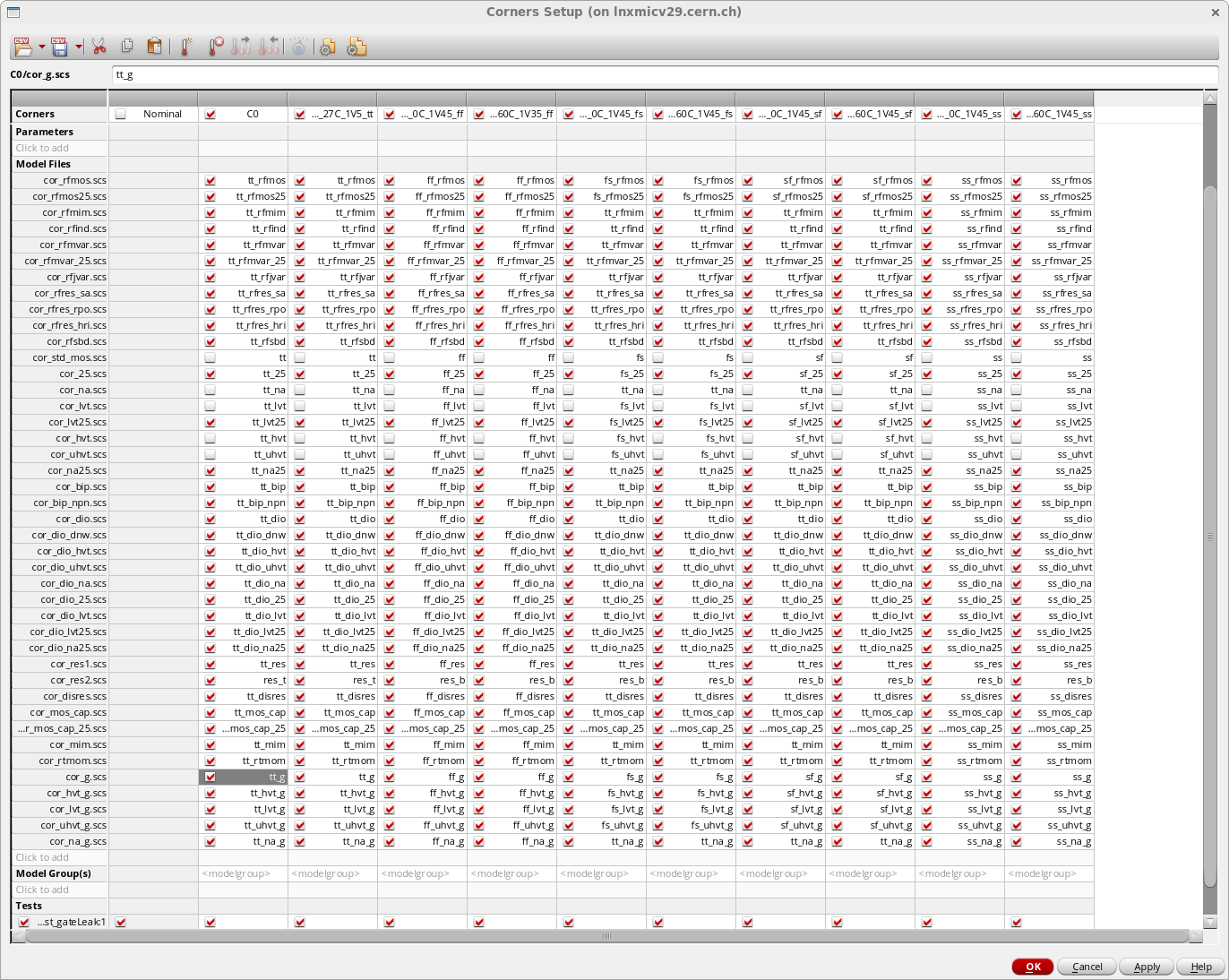Click the scissors cut icon
1229x980 pixels.
tap(99, 47)
